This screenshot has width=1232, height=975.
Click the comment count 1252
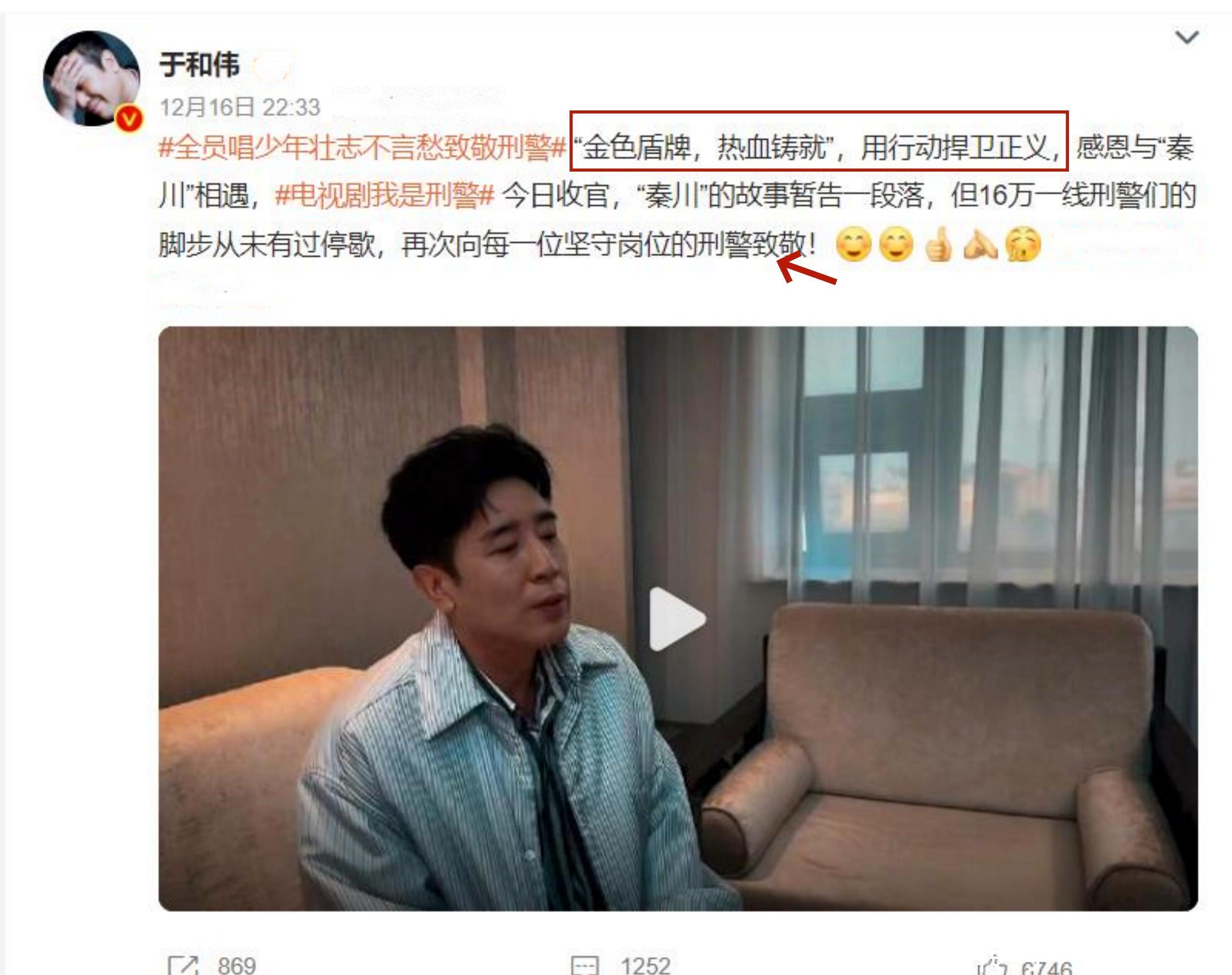645,965
